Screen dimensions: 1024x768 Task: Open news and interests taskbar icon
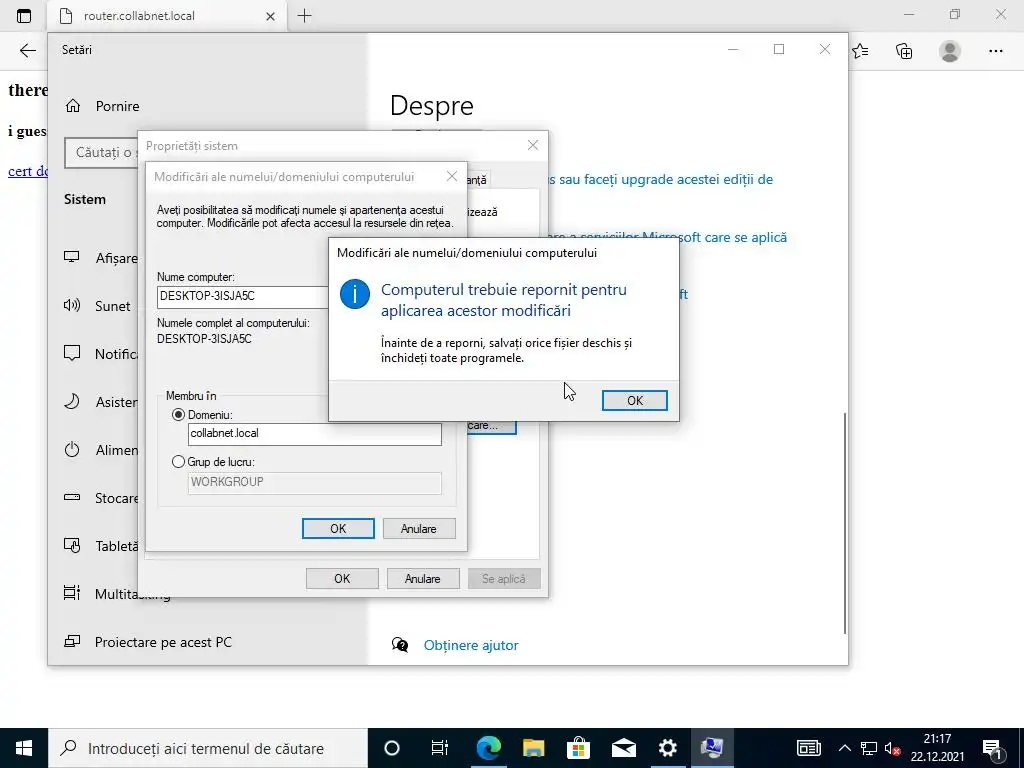point(808,748)
